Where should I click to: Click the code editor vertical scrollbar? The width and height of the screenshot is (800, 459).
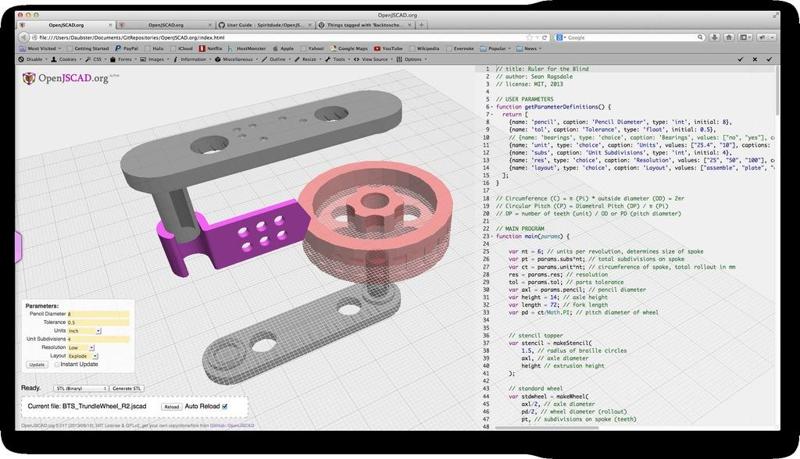(x=777, y=92)
